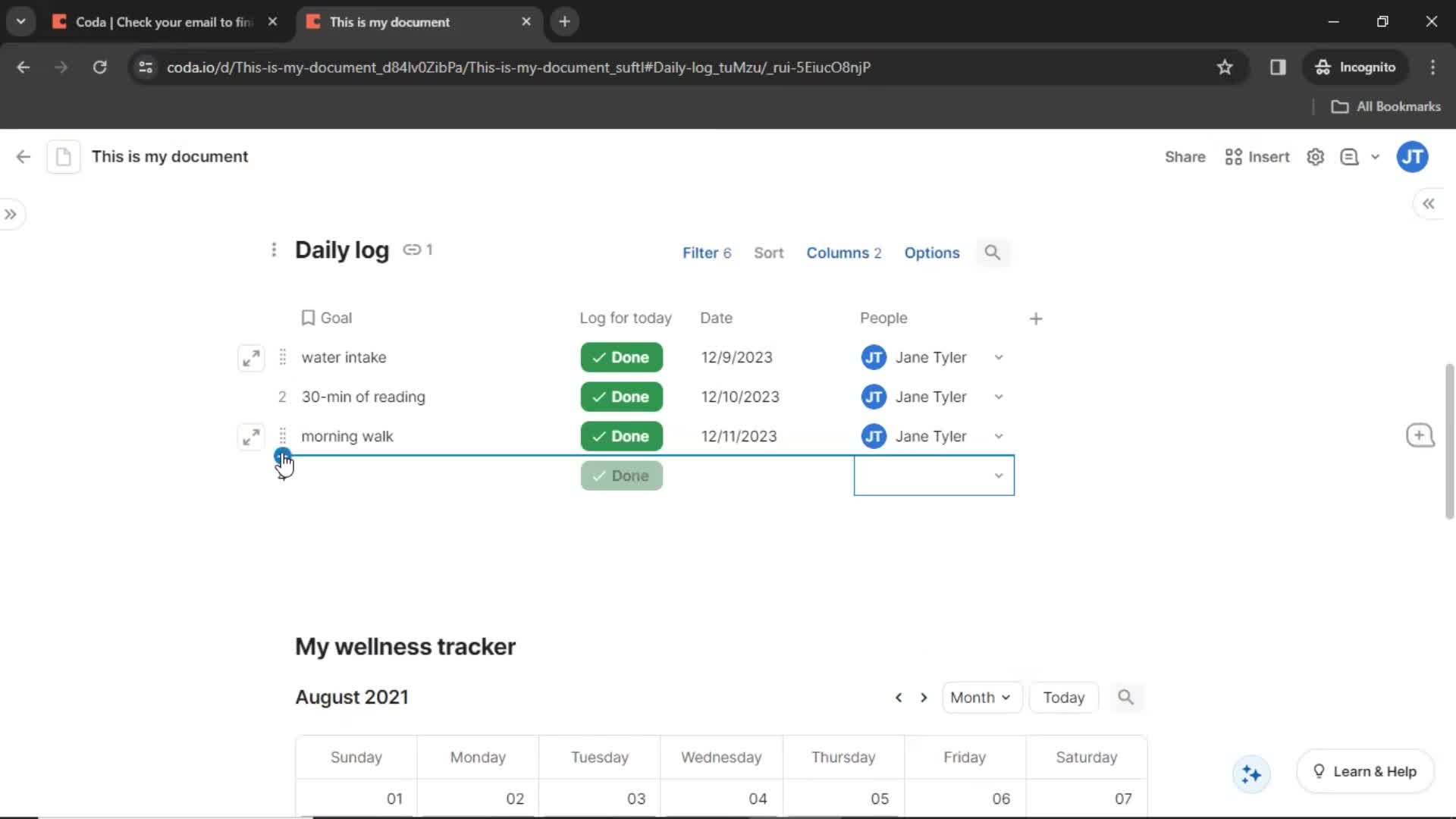Viewport: 1456px width, 819px height.
Task: Toggle Done status on empty new row
Action: (621, 475)
